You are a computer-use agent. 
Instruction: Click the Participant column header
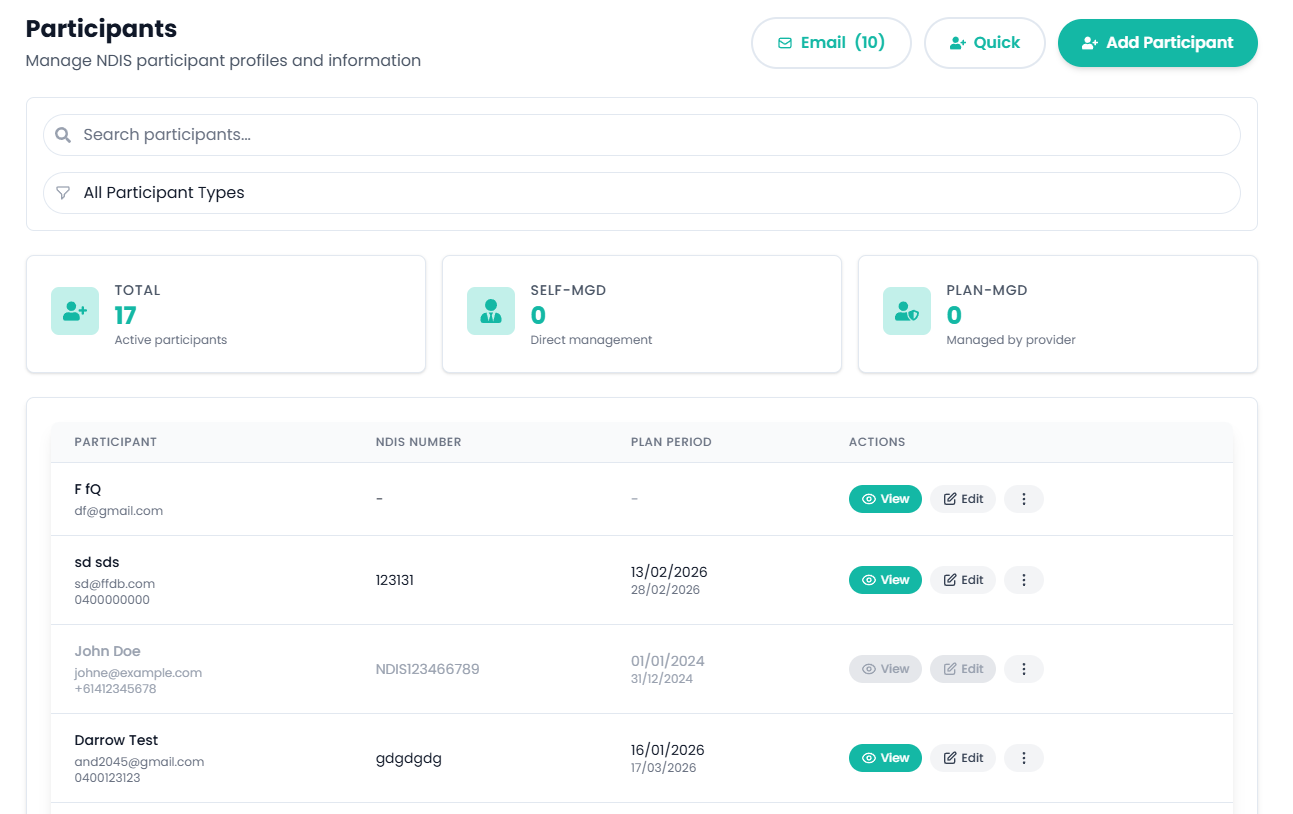[115, 442]
